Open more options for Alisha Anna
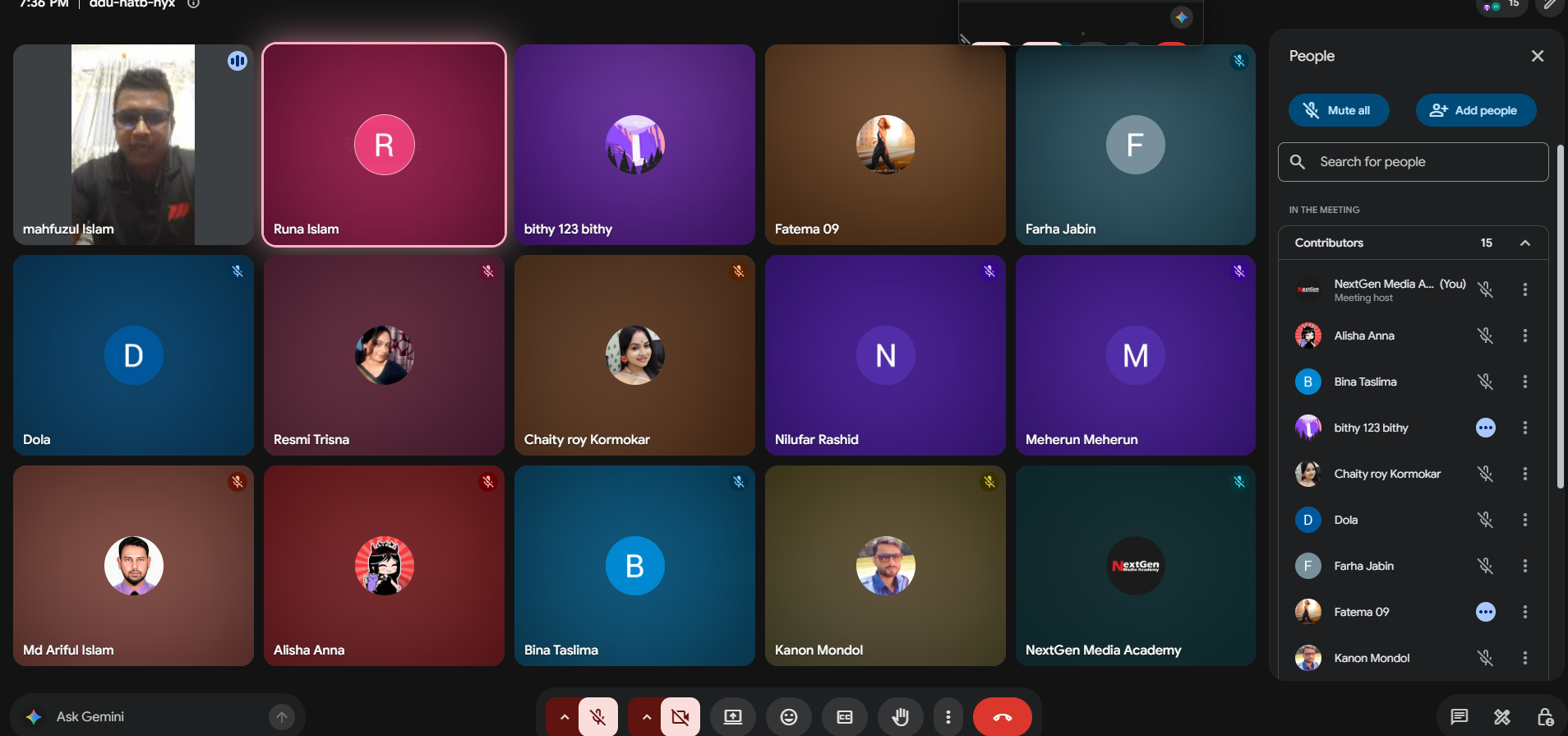This screenshot has width=1568, height=736. click(x=1525, y=336)
